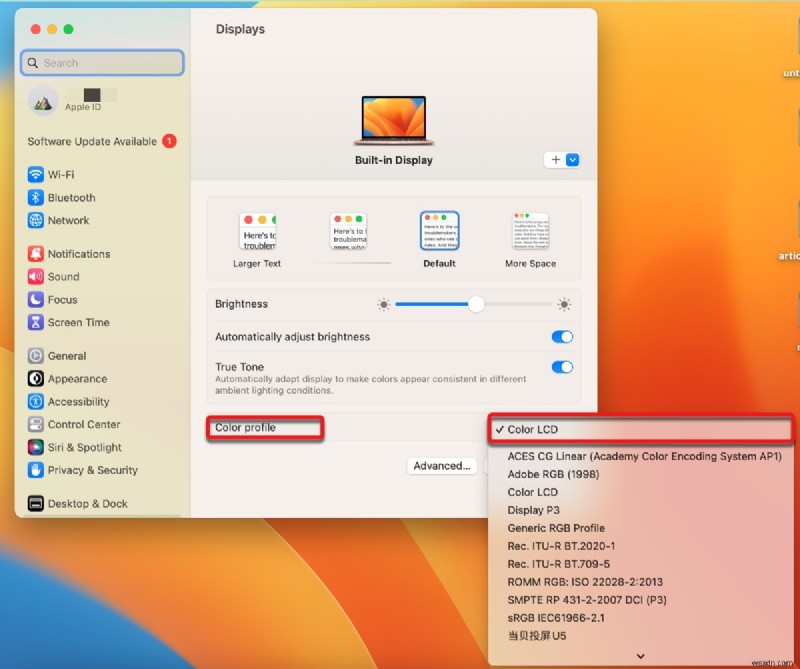Click the high brightness sun icon

click(x=564, y=305)
